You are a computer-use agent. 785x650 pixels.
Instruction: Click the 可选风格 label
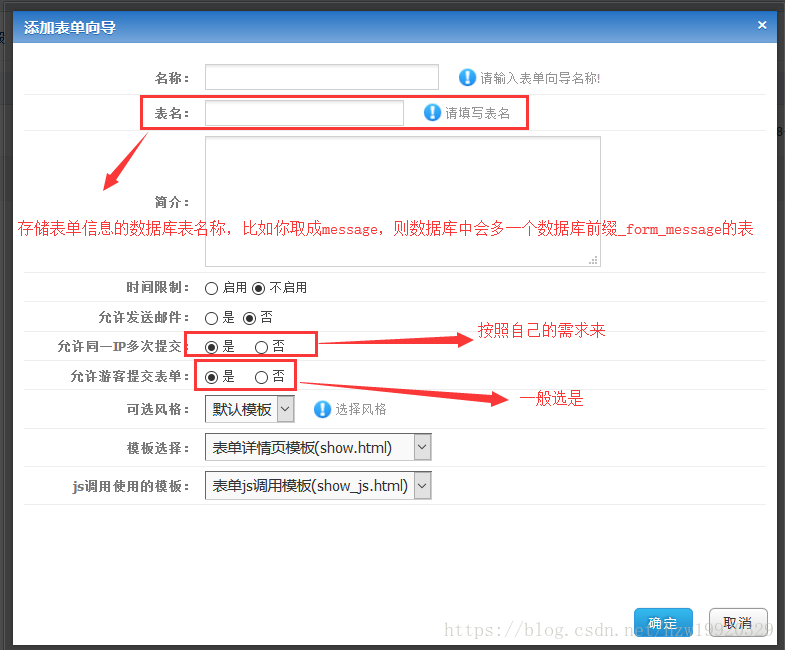[157, 409]
